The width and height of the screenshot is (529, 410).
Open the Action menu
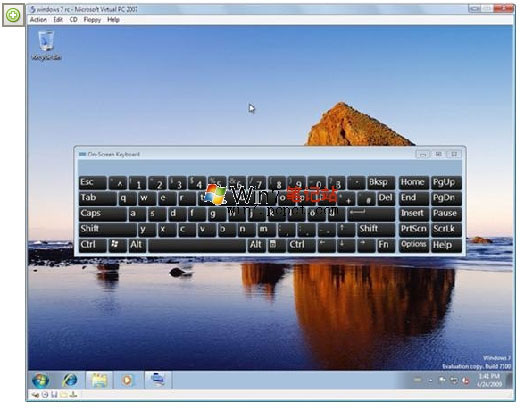click(38, 20)
